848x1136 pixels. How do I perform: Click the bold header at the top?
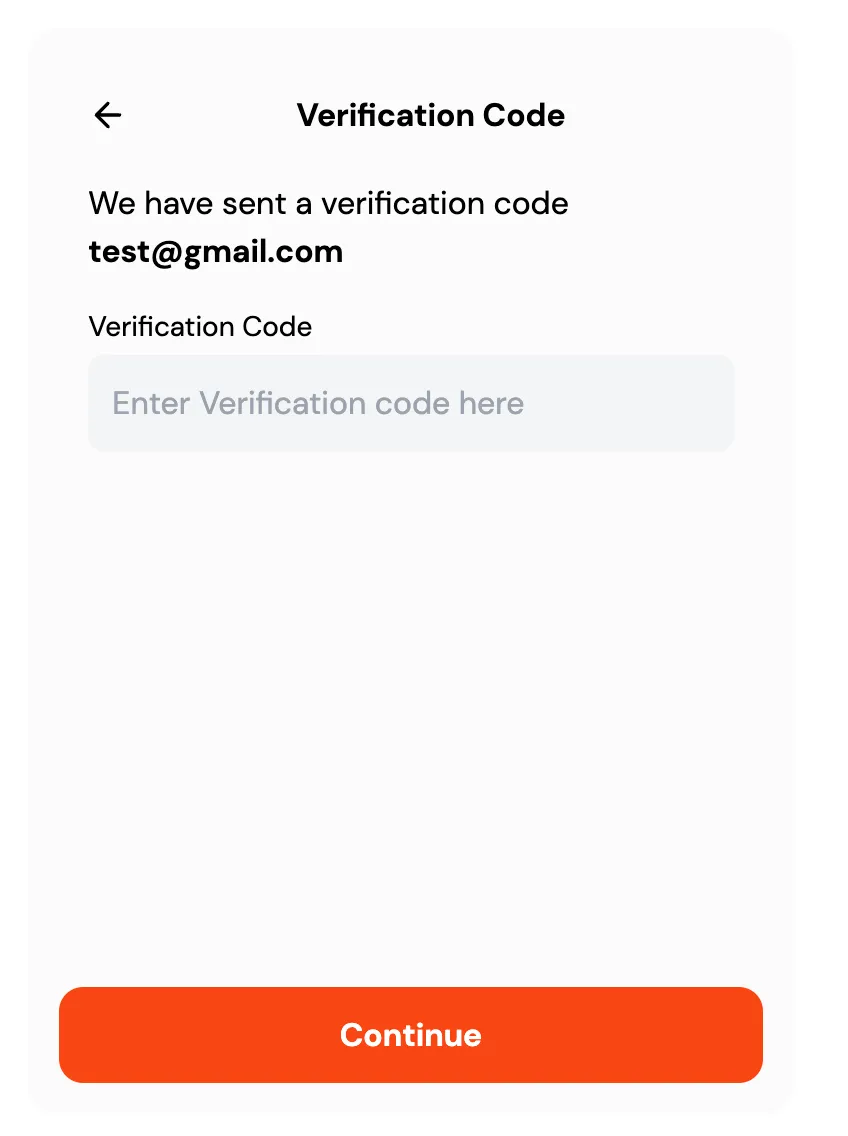coord(430,116)
